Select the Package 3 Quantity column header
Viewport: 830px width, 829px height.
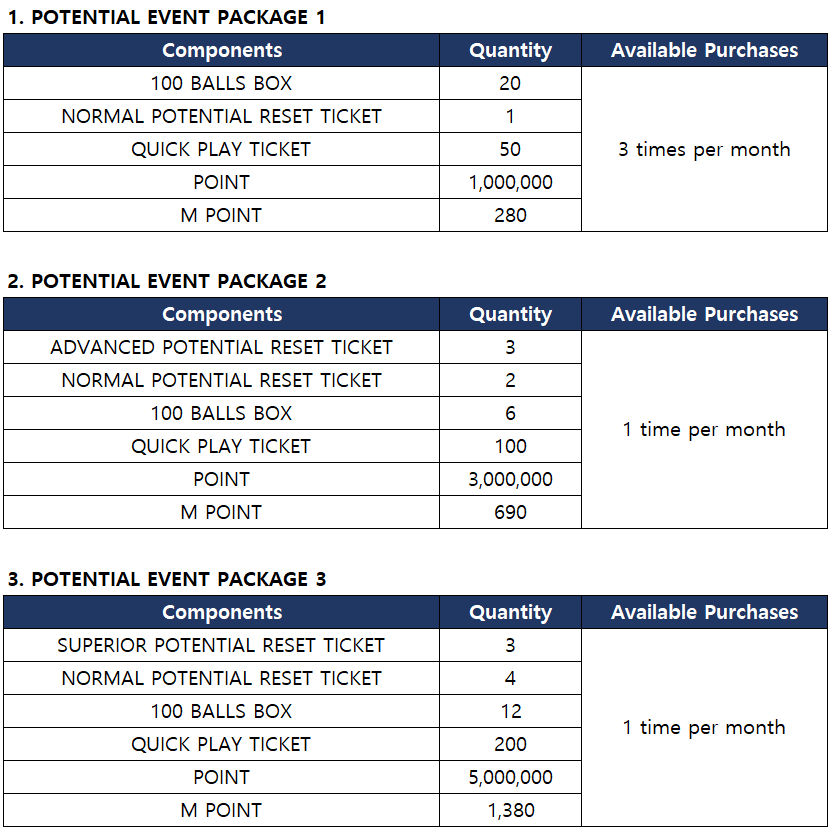point(510,612)
